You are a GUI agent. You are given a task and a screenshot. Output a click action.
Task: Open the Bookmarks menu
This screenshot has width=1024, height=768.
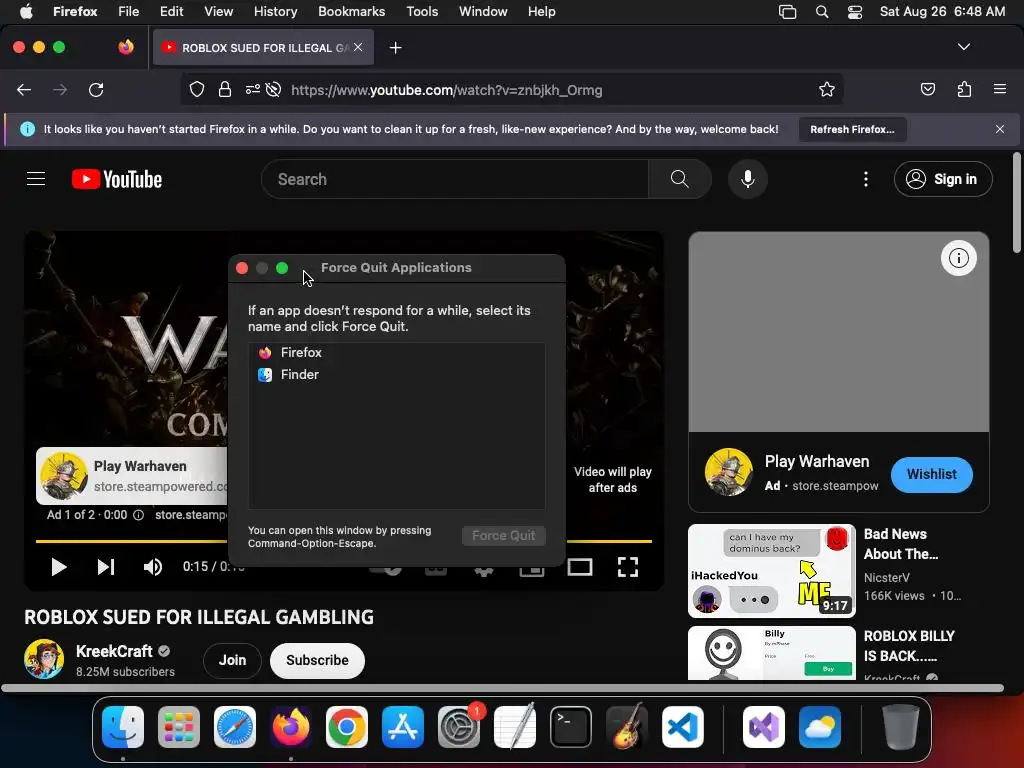[x=351, y=12]
